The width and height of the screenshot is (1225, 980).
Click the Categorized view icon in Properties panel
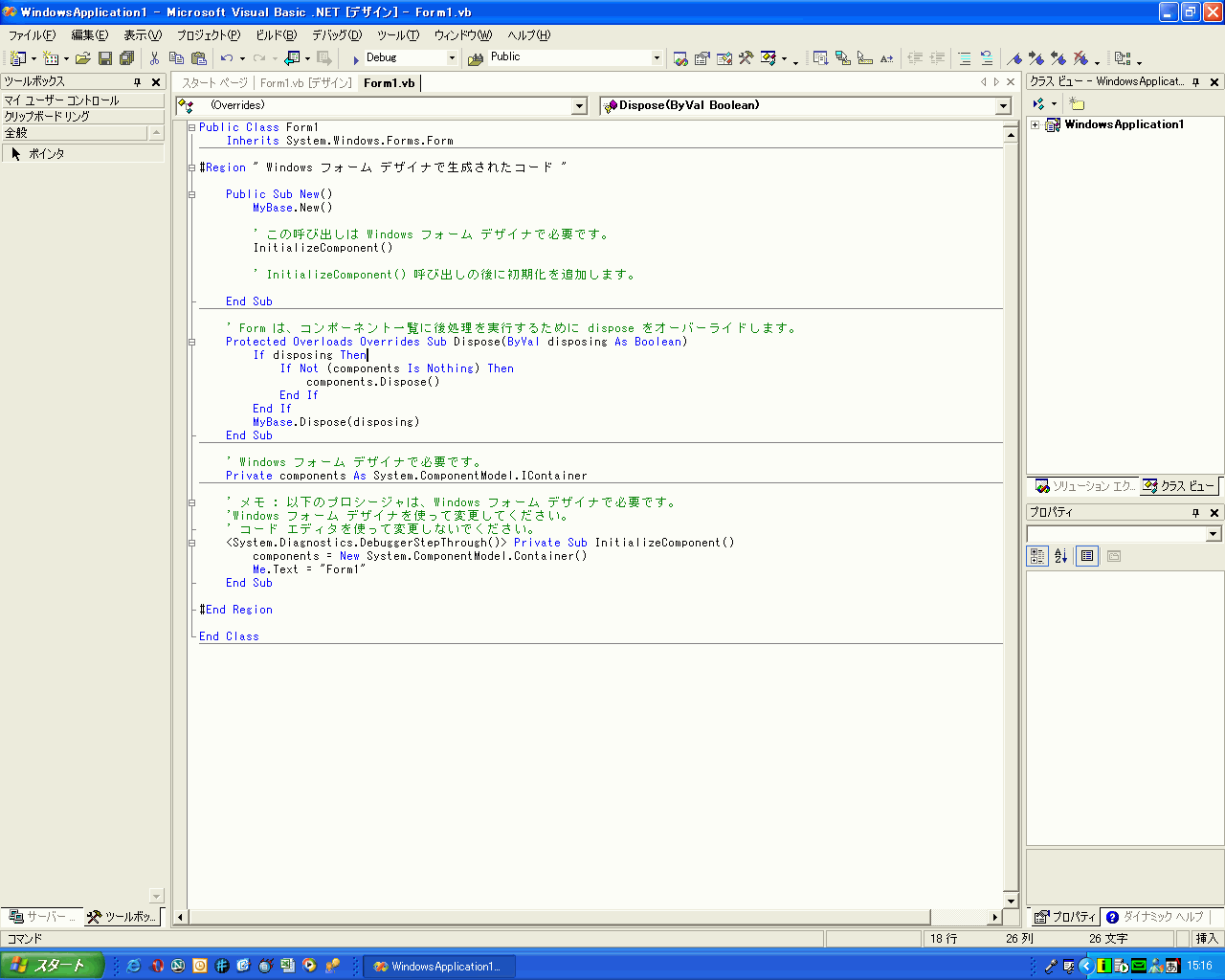tap(1037, 556)
